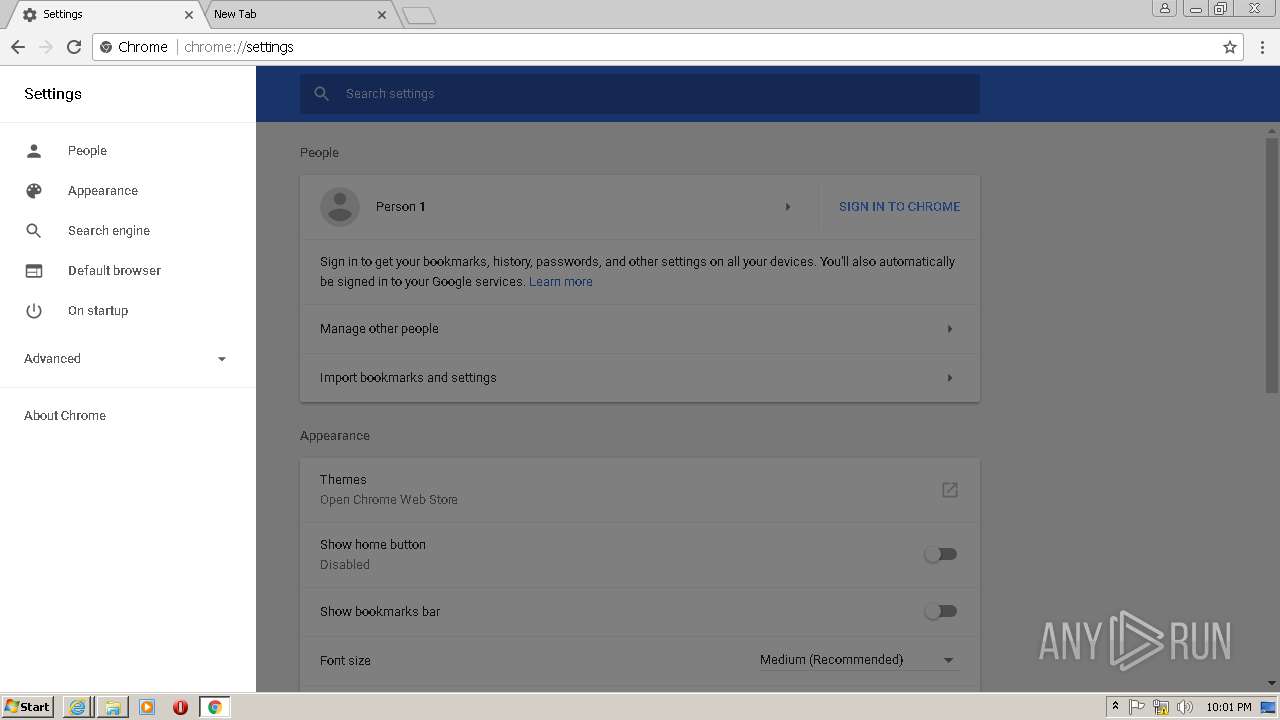This screenshot has height=720, width=1280.
Task: Click the Chrome taskbar icon
Action: pos(215,707)
